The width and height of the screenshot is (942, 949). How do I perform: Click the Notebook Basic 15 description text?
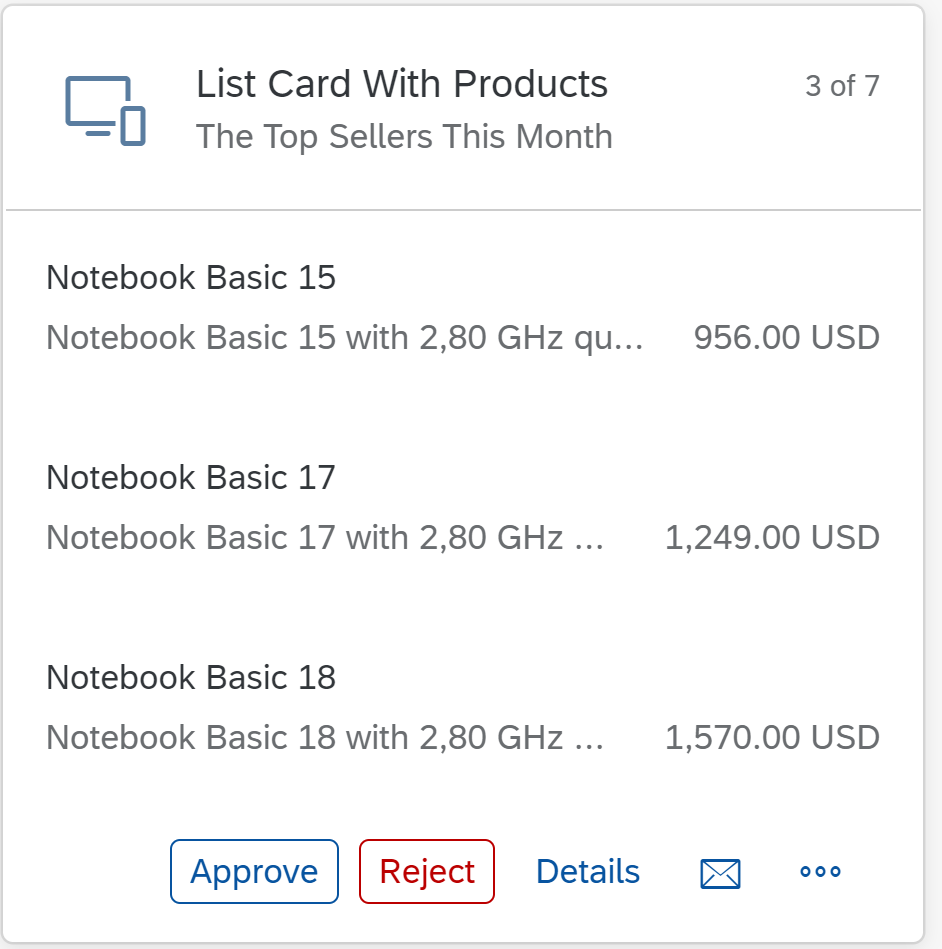pos(345,337)
